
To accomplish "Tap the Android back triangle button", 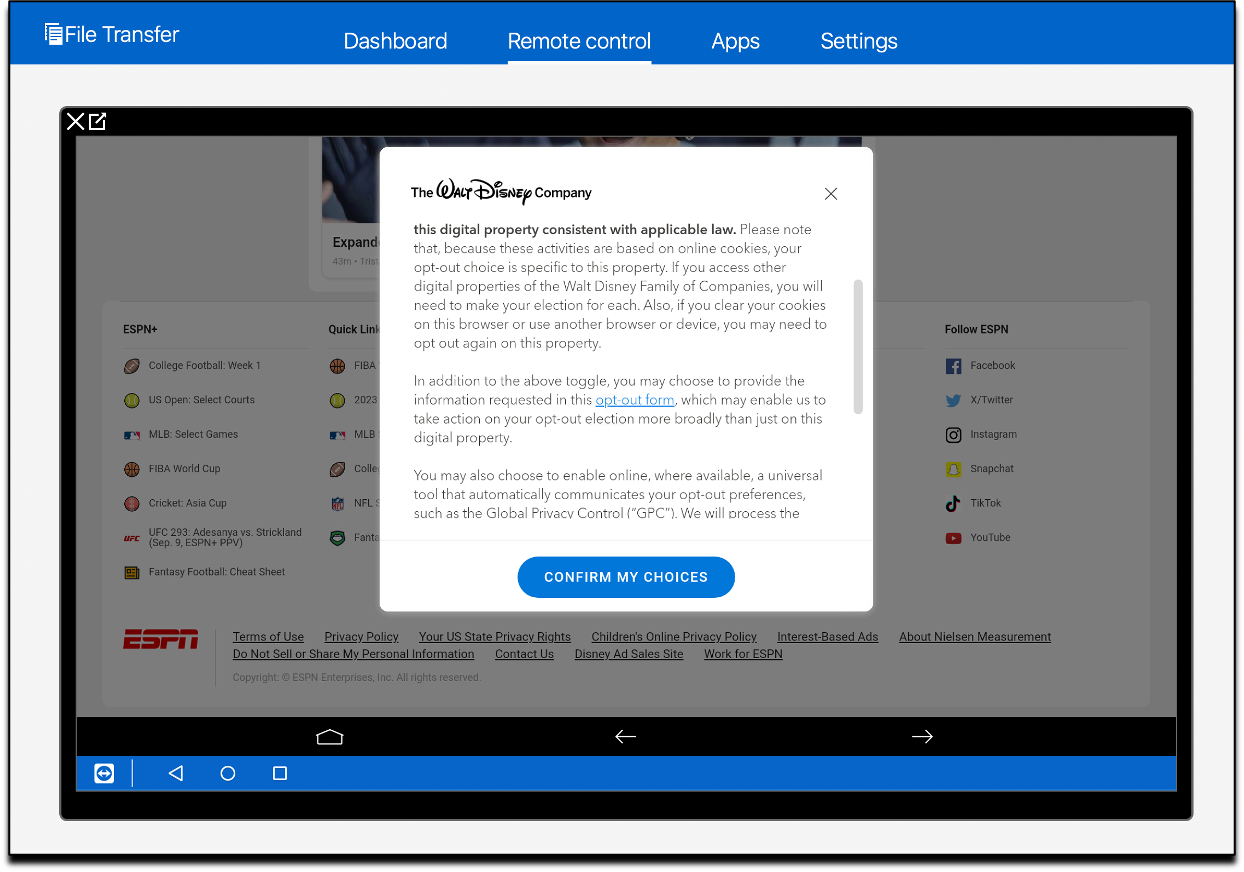I will tap(176, 773).
